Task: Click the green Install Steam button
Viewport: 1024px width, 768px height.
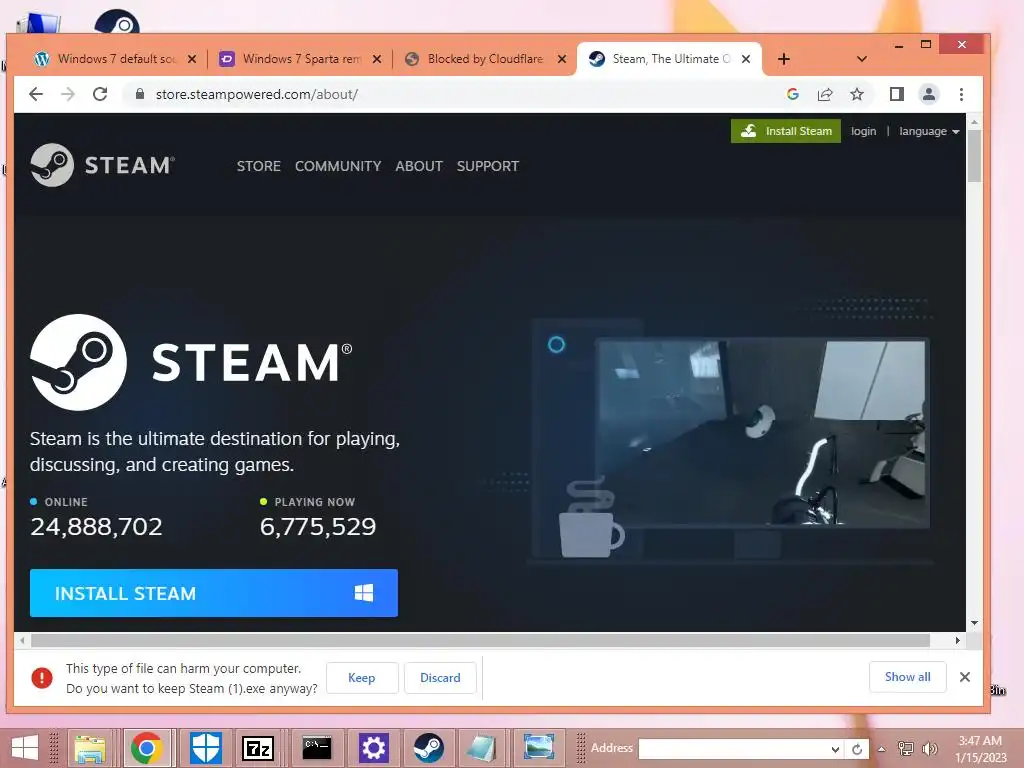Action: point(786,131)
